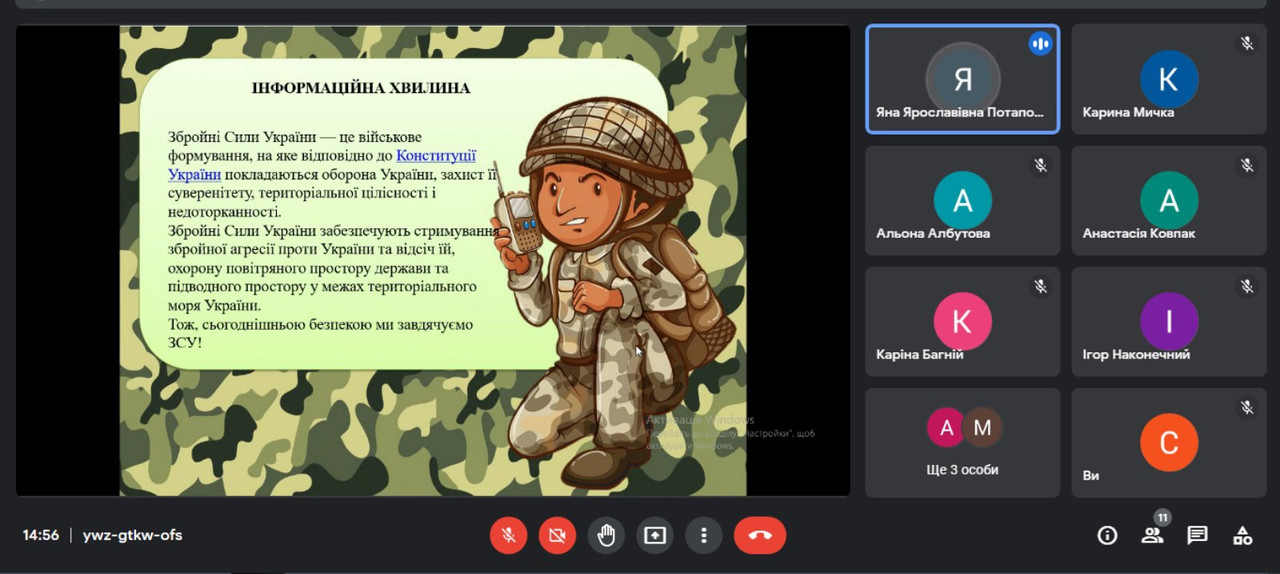1280x574 pixels.
Task: Click muted mic icon on Альона Албутова tile
Action: pos(1040,165)
